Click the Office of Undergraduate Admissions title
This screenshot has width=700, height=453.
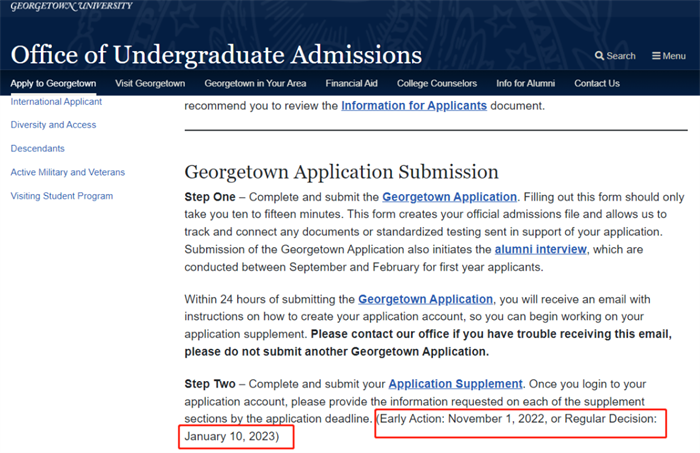pyautogui.click(x=216, y=55)
